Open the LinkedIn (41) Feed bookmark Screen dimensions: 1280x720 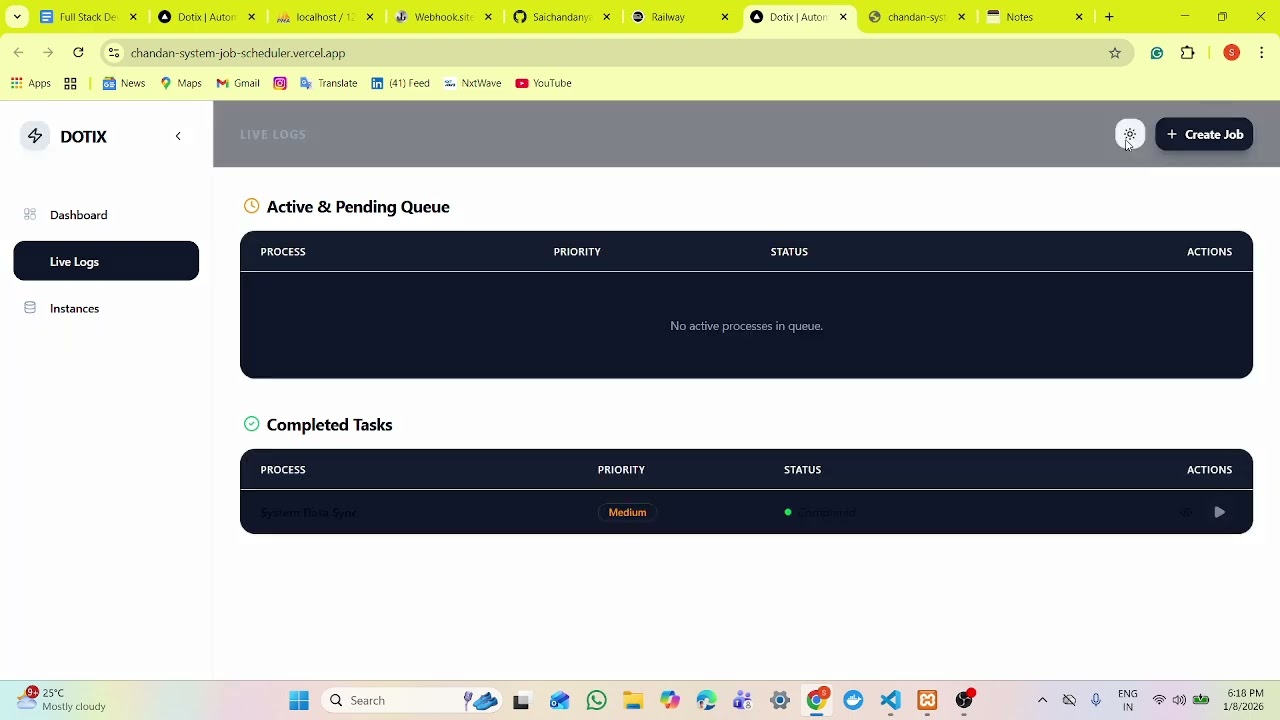click(400, 83)
